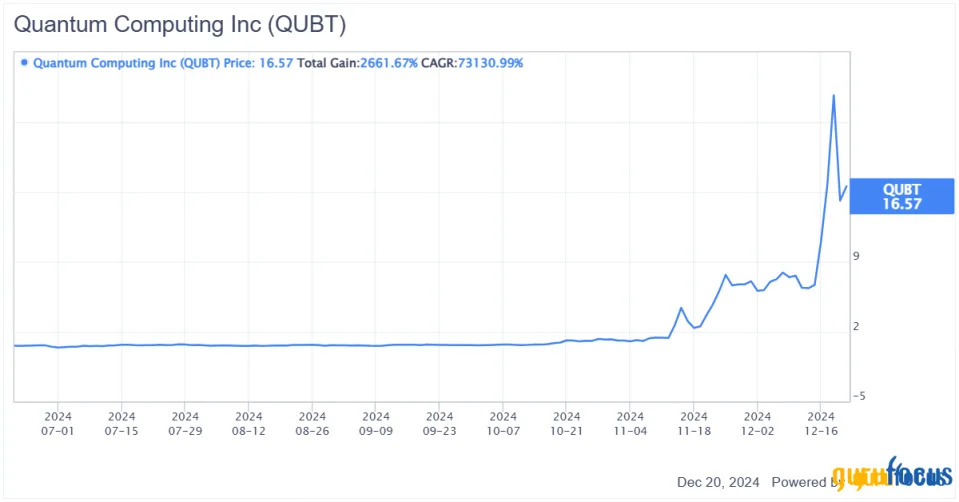The width and height of the screenshot is (959, 502).
Task: Click the y-axis value -5
Action: [859, 396]
